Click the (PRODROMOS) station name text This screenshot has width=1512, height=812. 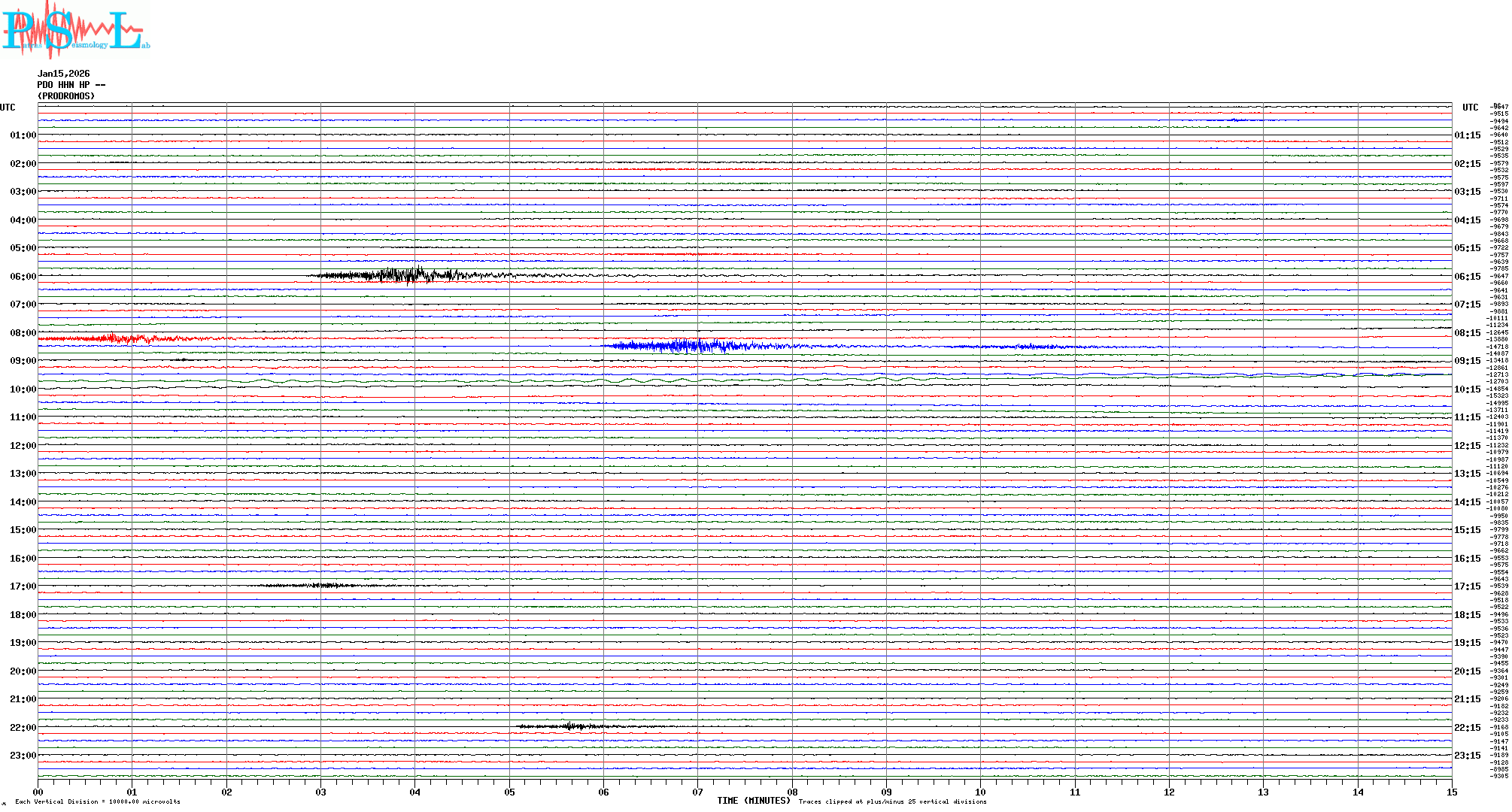pos(66,96)
